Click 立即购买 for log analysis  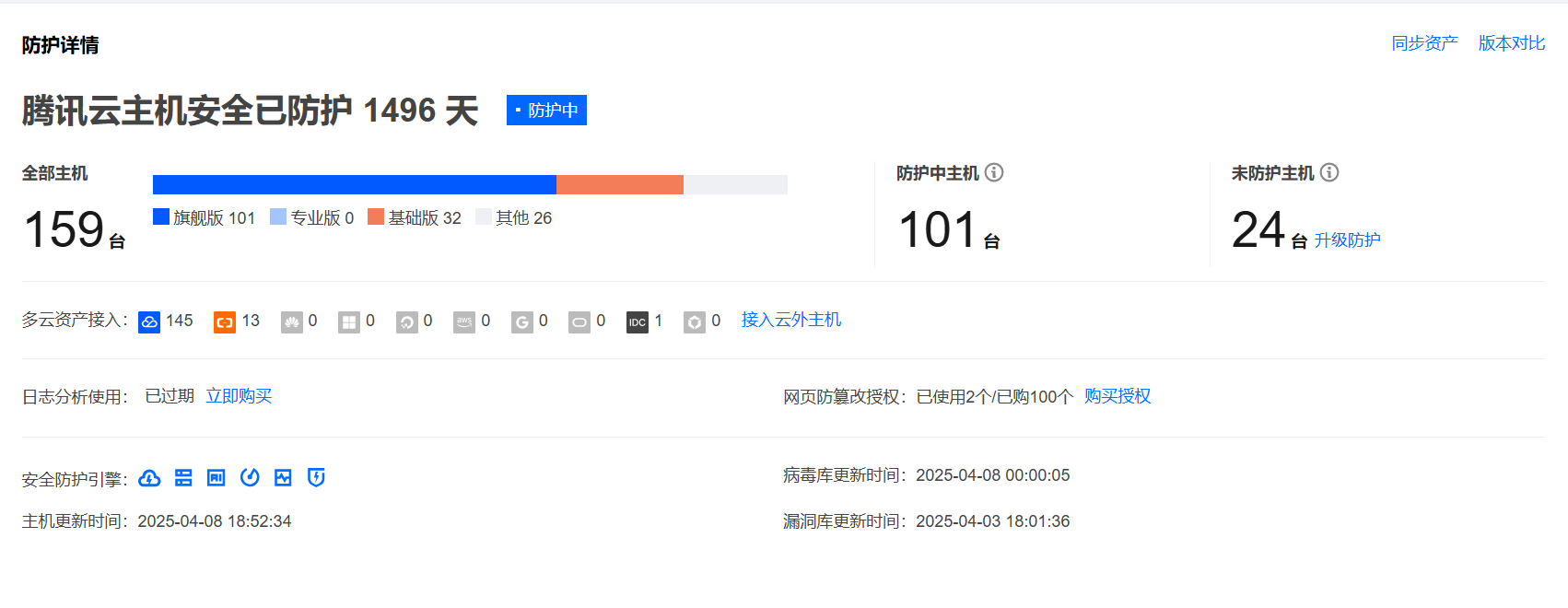pyautogui.click(x=239, y=396)
